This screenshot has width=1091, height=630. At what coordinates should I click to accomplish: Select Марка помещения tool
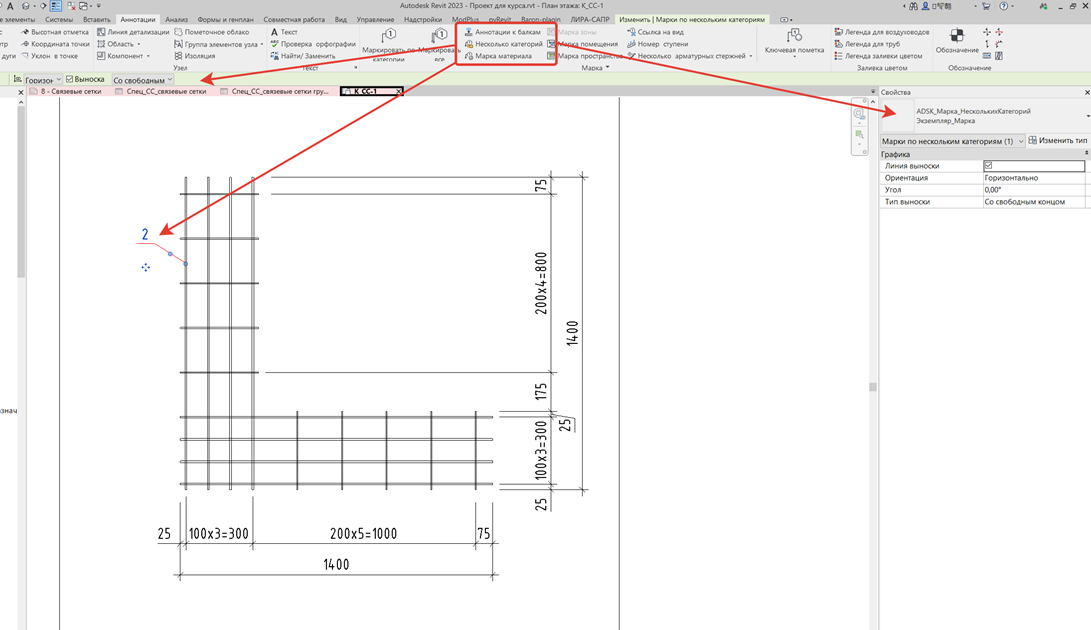[x=582, y=44]
